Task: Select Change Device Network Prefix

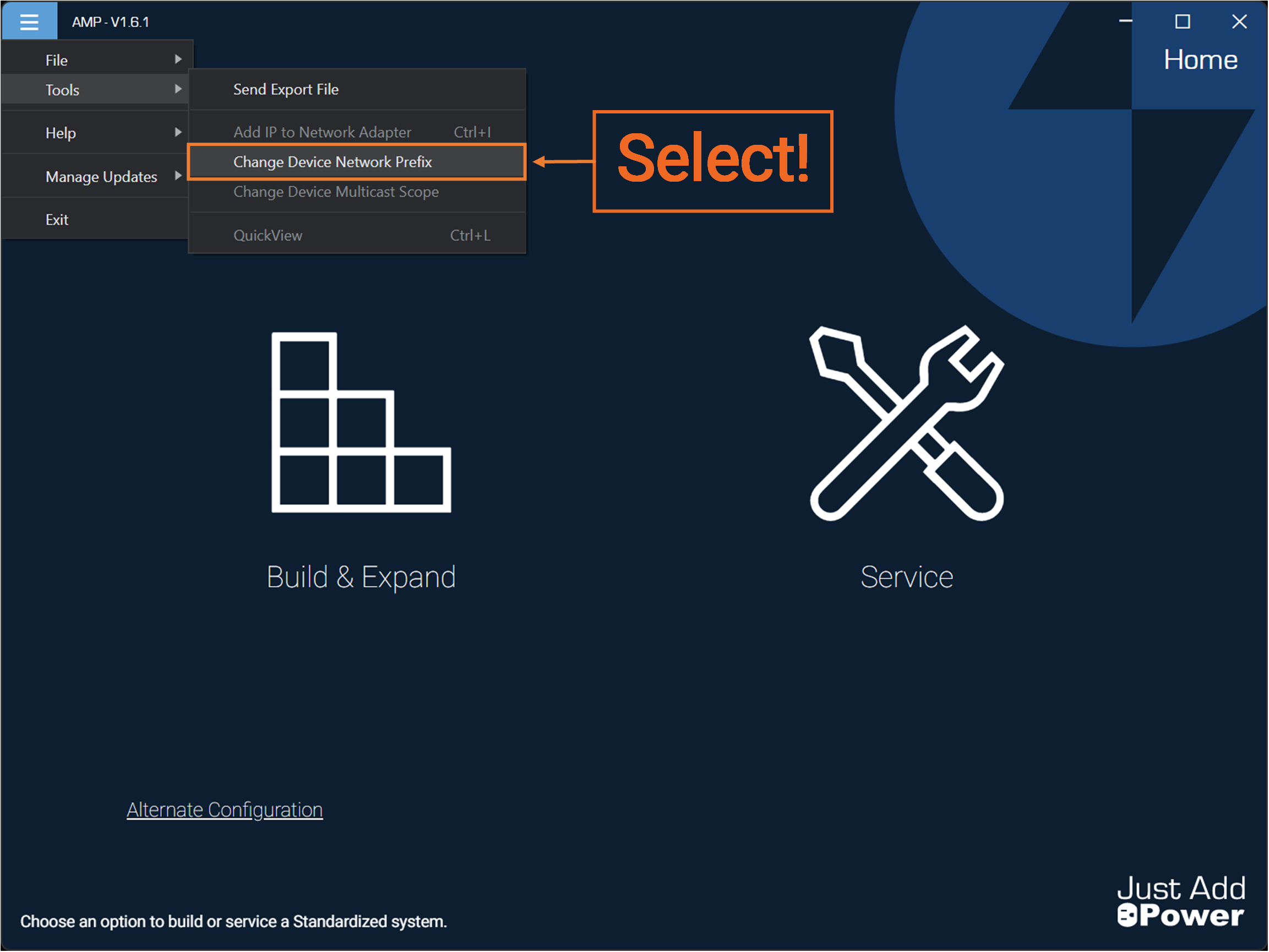Action: coord(332,162)
